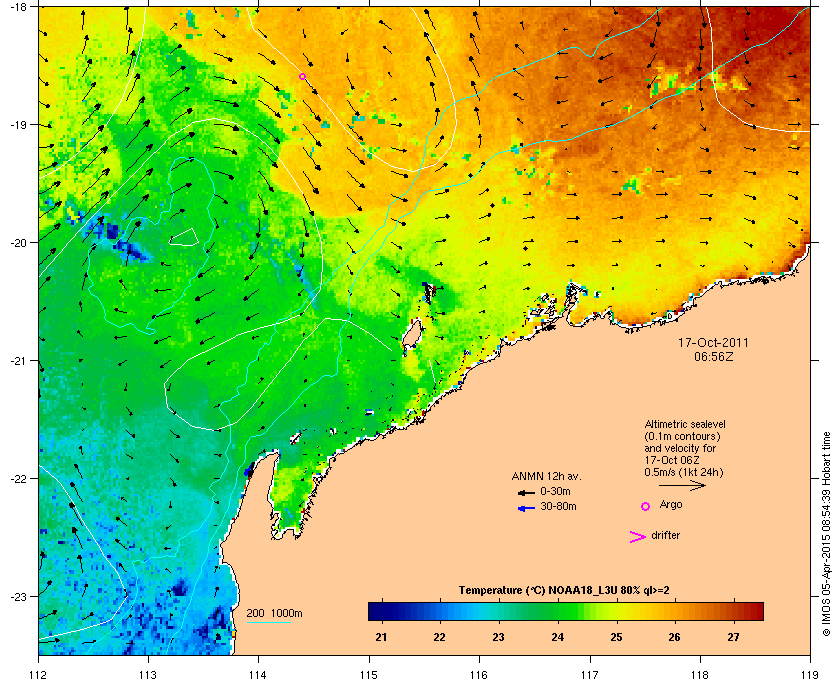
Task: Click the '200 1000m' isobath label
Action: 274,613
